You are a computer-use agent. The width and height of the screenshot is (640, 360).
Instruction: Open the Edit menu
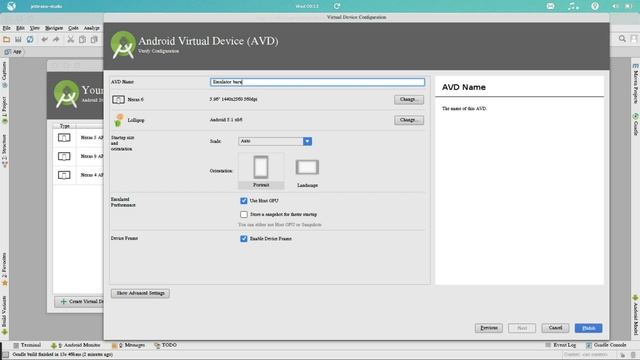[x=20, y=28]
